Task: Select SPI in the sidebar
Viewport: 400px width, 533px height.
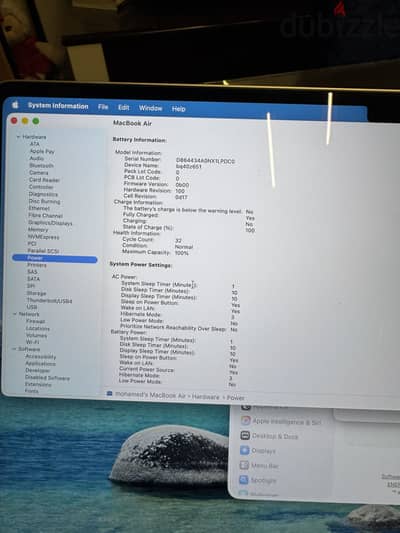Action: [x=31, y=286]
